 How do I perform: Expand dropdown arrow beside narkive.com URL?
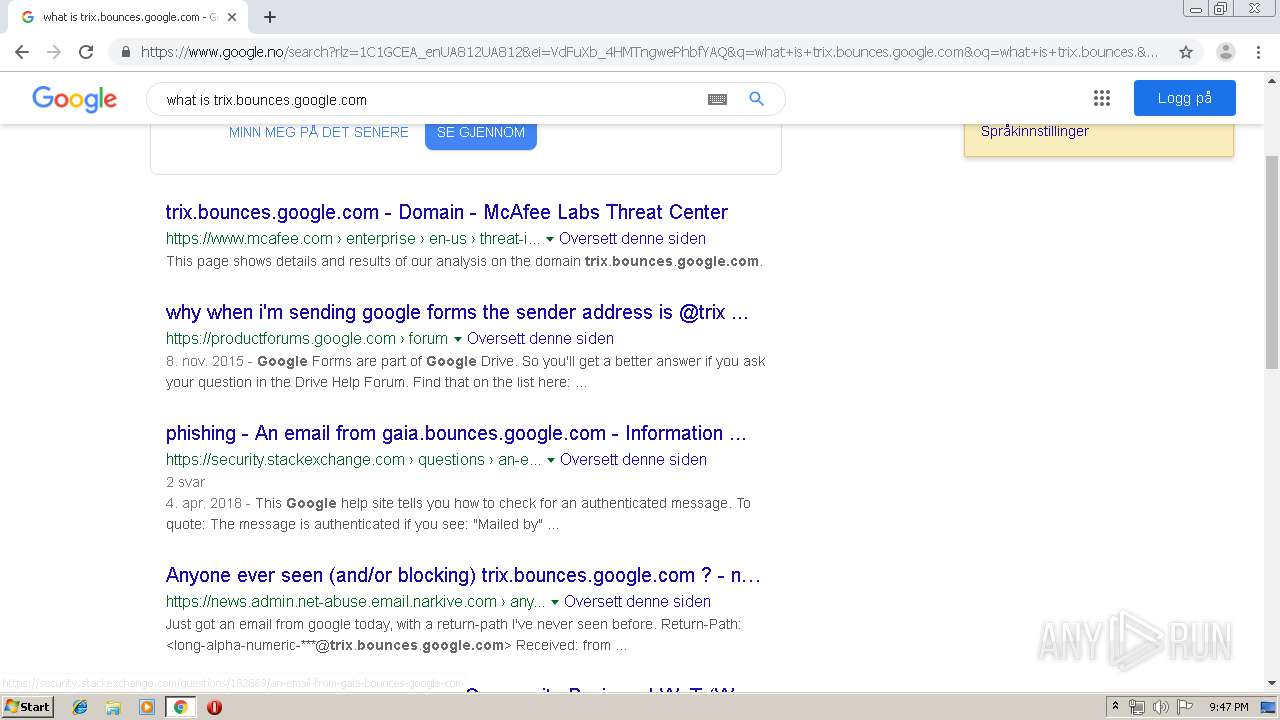point(555,602)
